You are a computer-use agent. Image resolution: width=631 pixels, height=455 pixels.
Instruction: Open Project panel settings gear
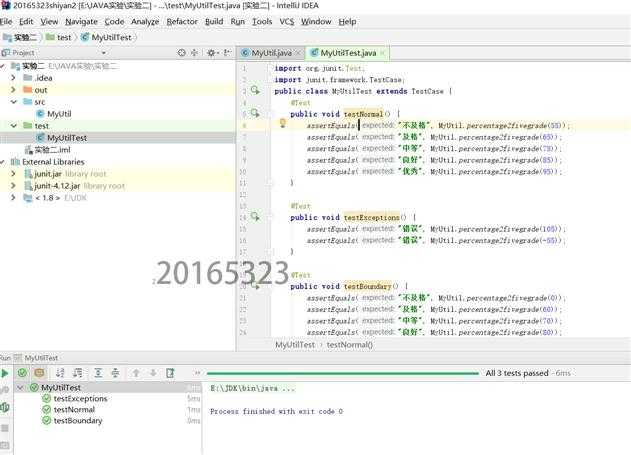click(212, 53)
